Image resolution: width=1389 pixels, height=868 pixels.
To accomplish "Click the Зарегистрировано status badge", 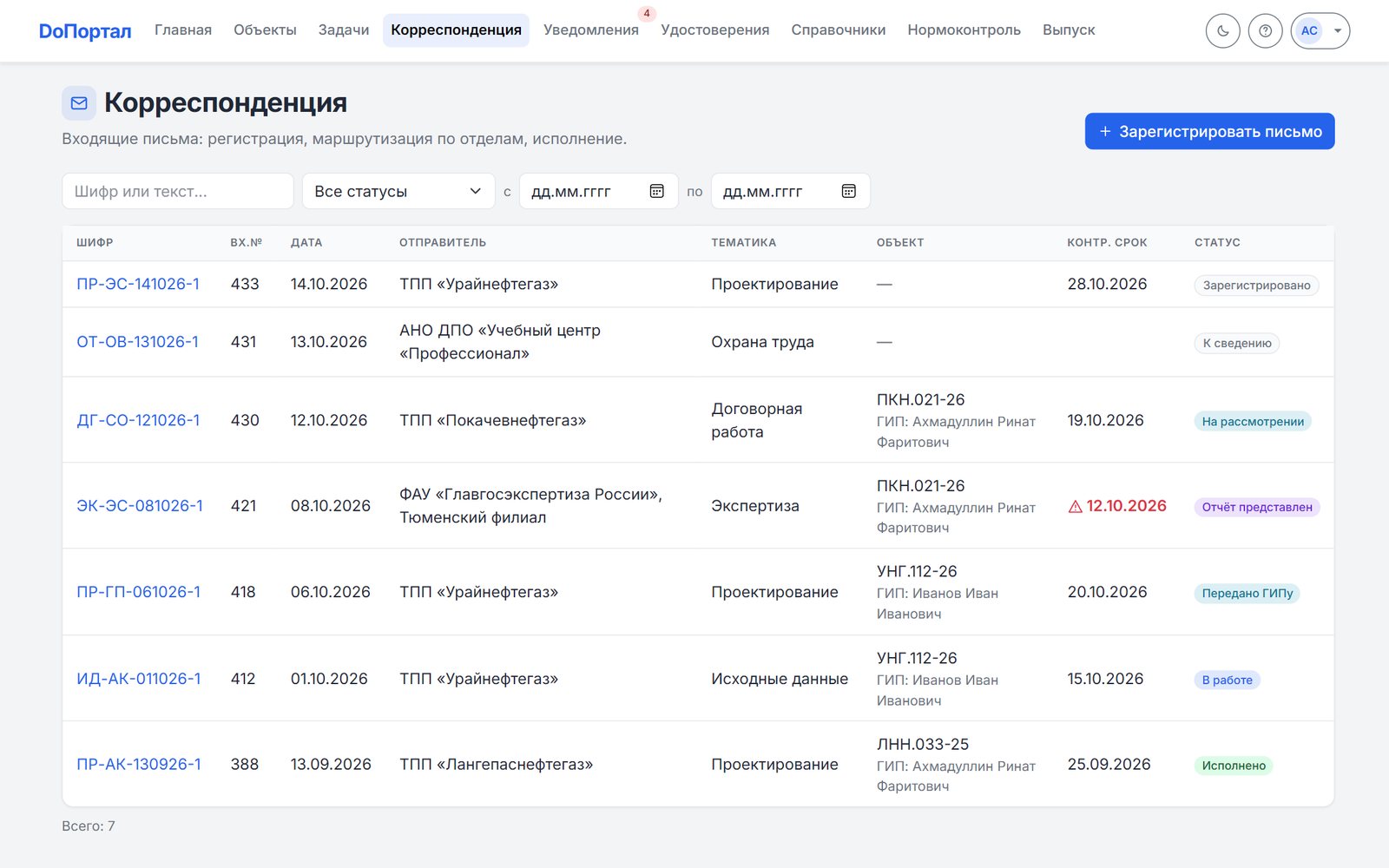I will click(x=1256, y=286).
